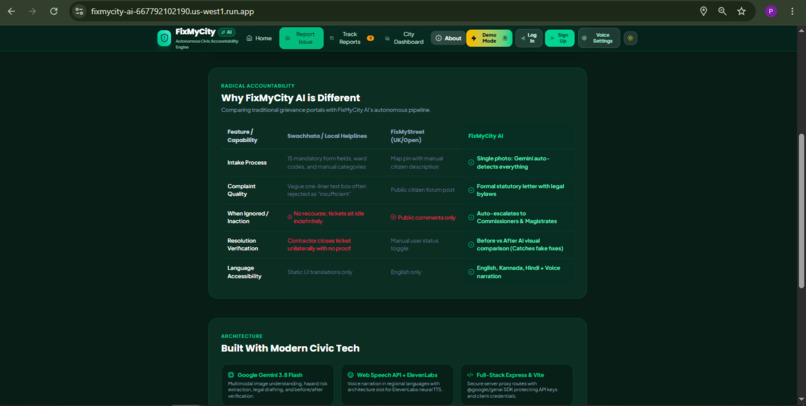806x406 pixels.
Task: Click the location pin icon in address bar
Action: coord(703,11)
